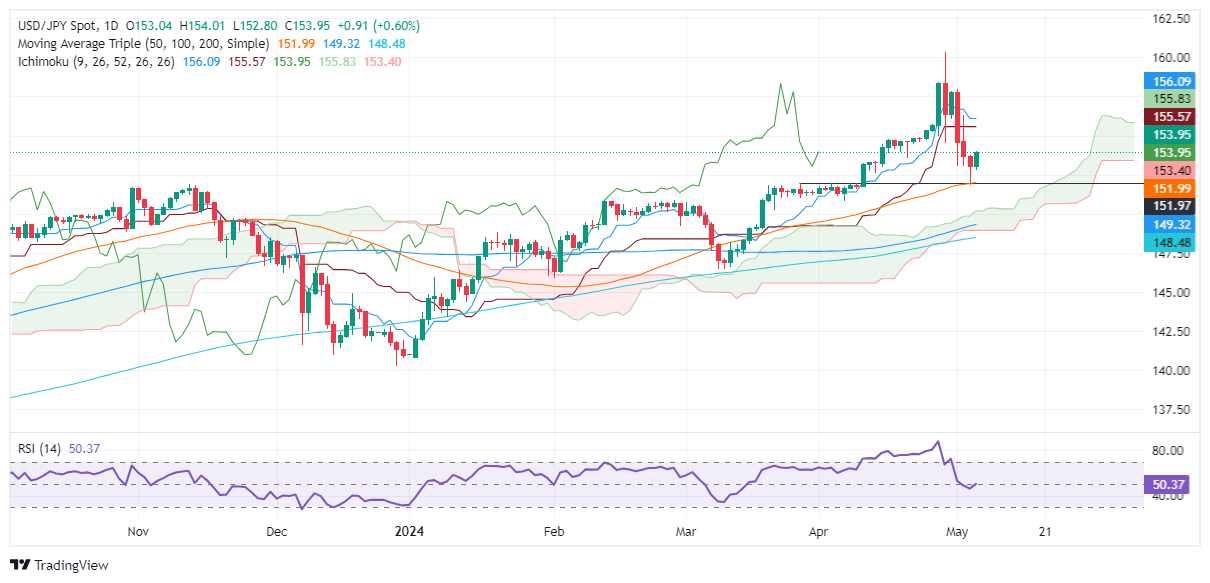
Task: Expand the RSI (14) indicator label
Action: click(x=40, y=449)
